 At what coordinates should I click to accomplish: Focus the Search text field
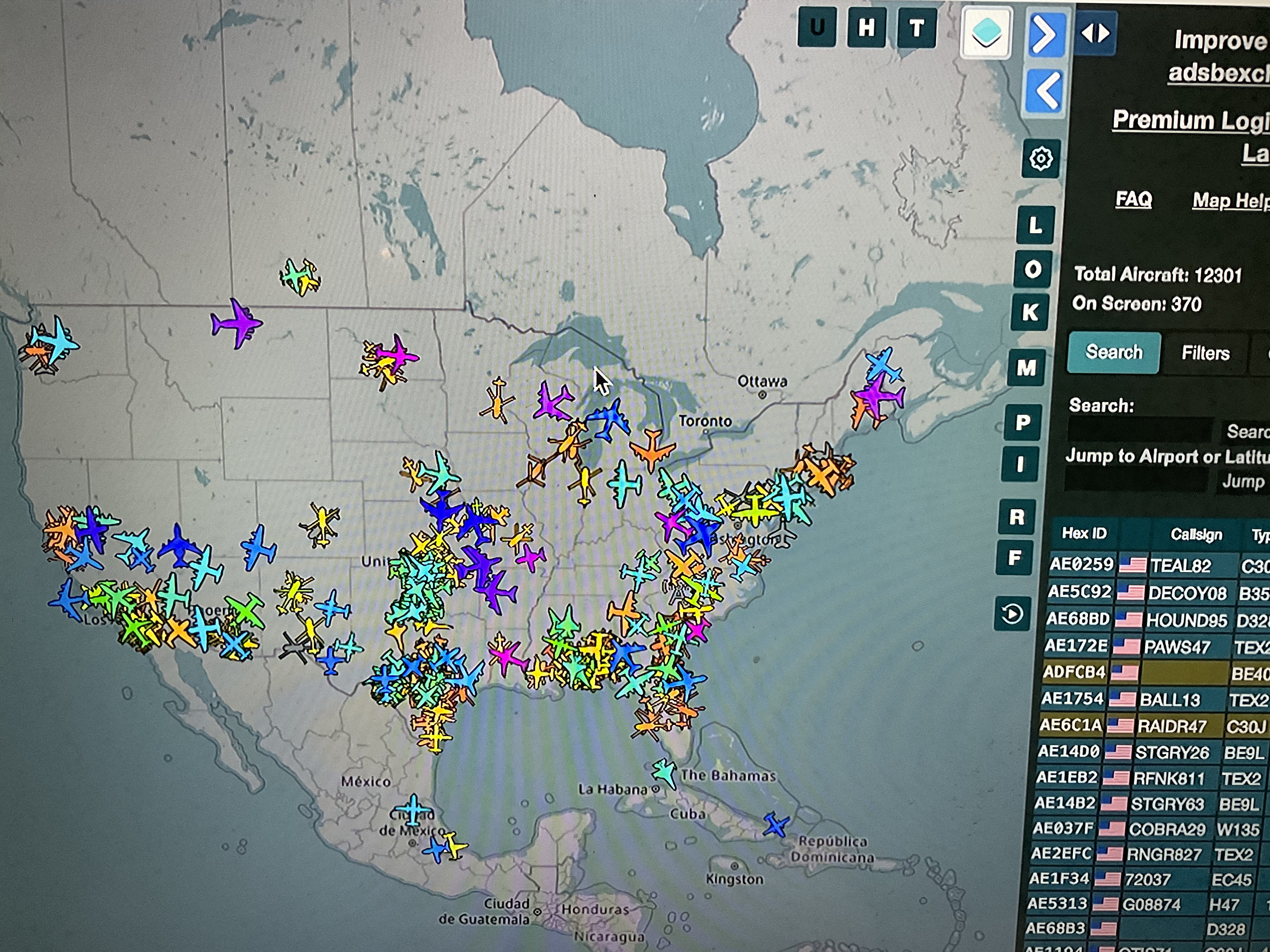pos(1140,430)
